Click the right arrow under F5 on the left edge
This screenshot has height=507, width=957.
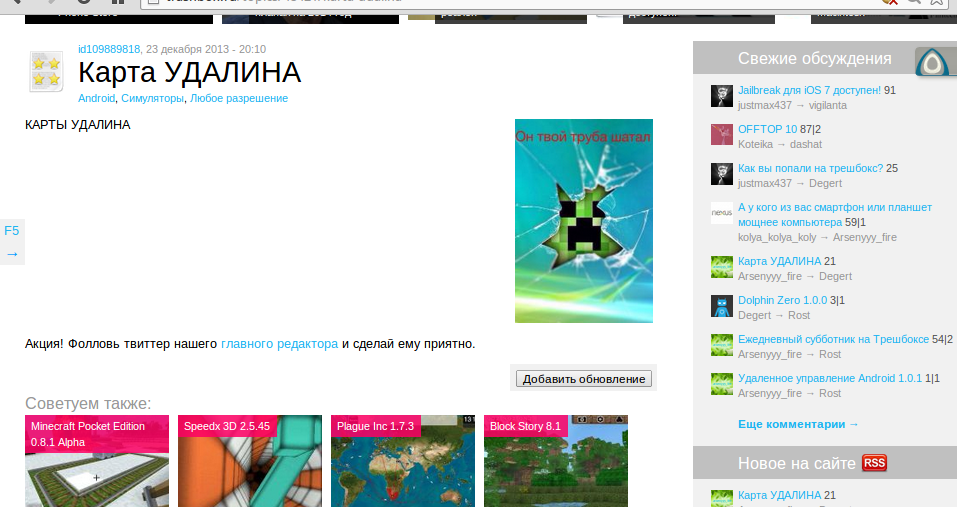12,254
